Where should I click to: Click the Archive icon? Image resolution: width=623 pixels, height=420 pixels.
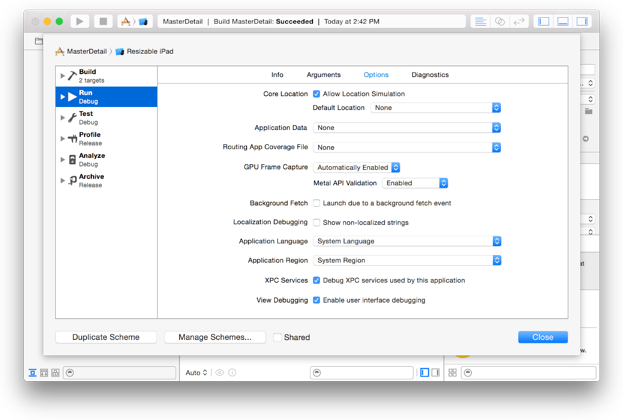click(72, 180)
